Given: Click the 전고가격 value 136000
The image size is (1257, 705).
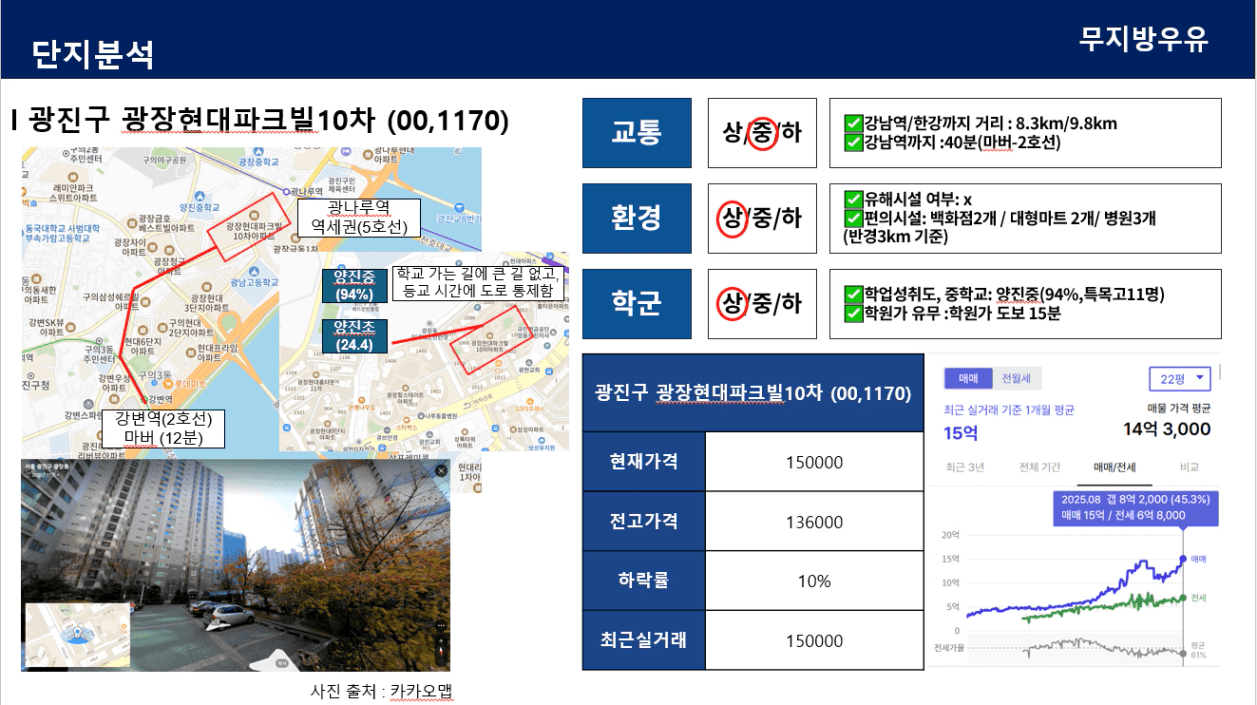Looking at the screenshot, I should pyautogui.click(x=815, y=522).
